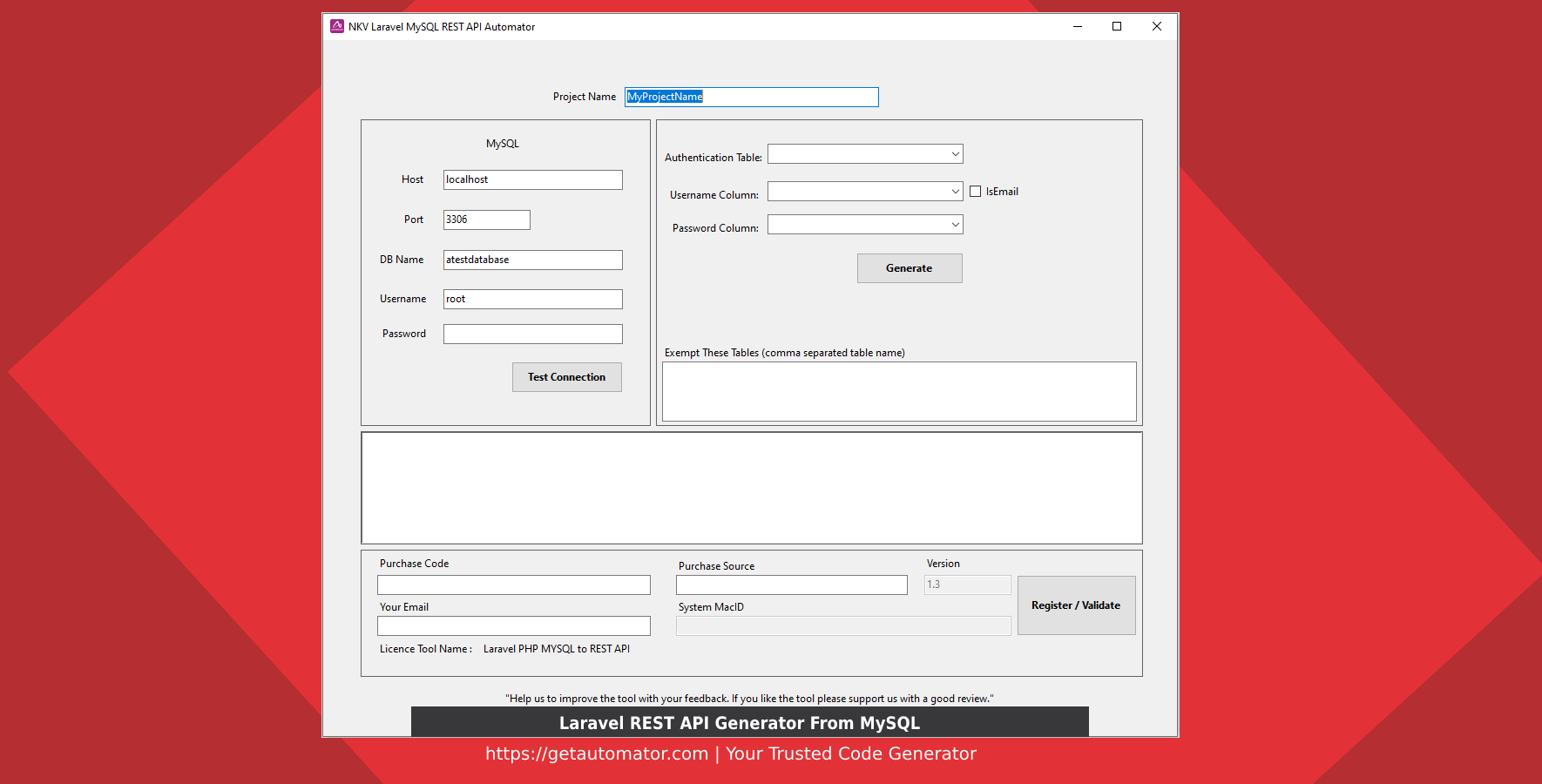This screenshot has height=784, width=1542.
Task: Click the Exempt These Tables label
Action: [785, 353]
